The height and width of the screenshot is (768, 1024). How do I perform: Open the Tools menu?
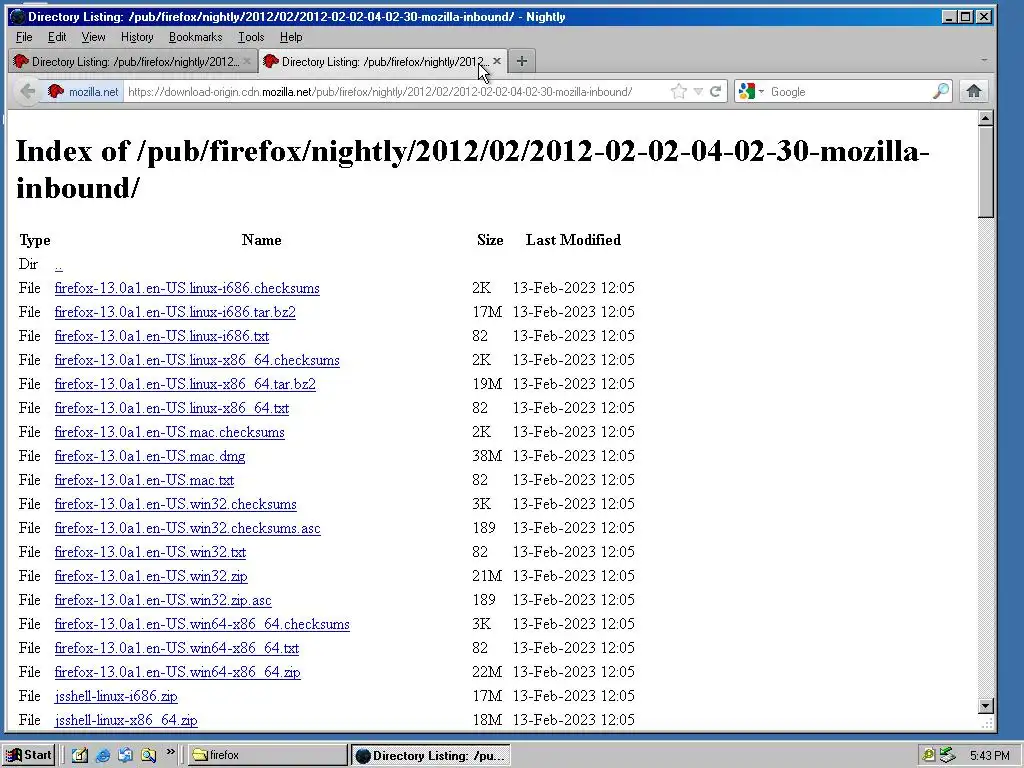251,37
